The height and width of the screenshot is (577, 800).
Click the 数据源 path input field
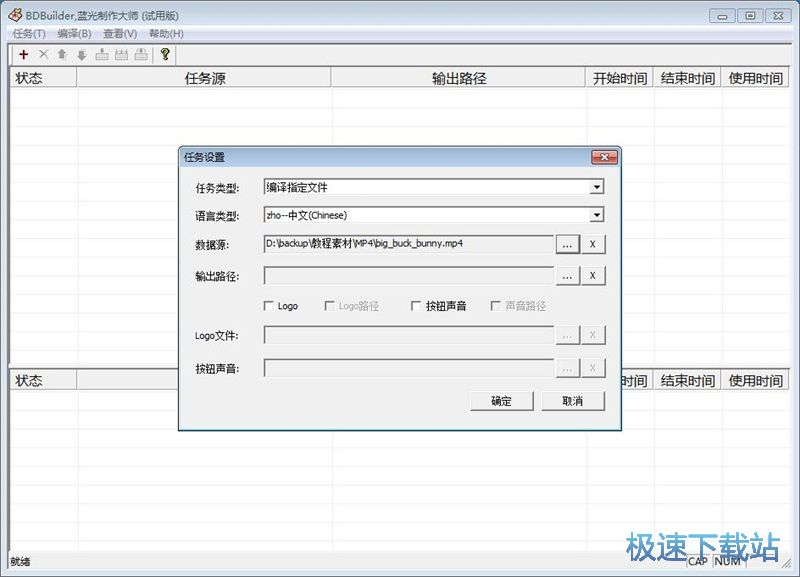pyautogui.click(x=409, y=244)
